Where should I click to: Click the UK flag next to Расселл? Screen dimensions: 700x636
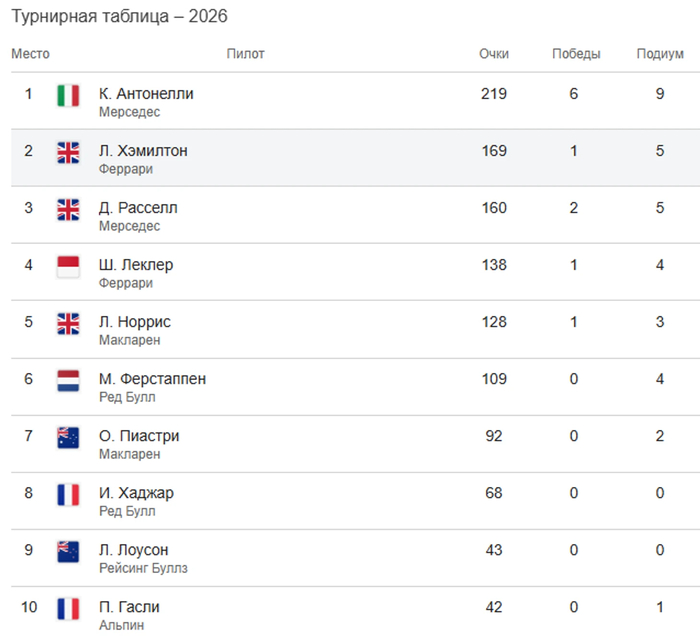[x=68, y=210]
